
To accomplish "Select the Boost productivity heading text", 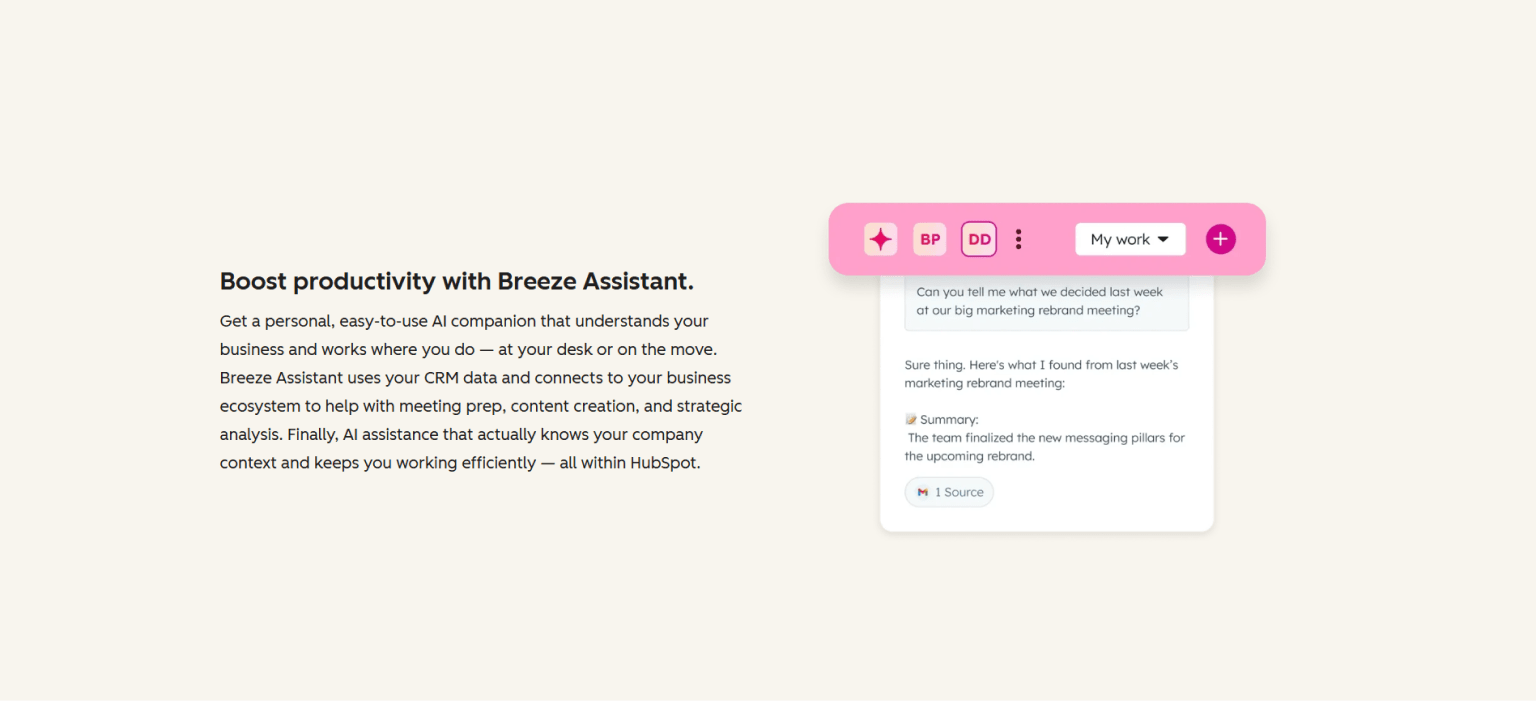I will (456, 281).
